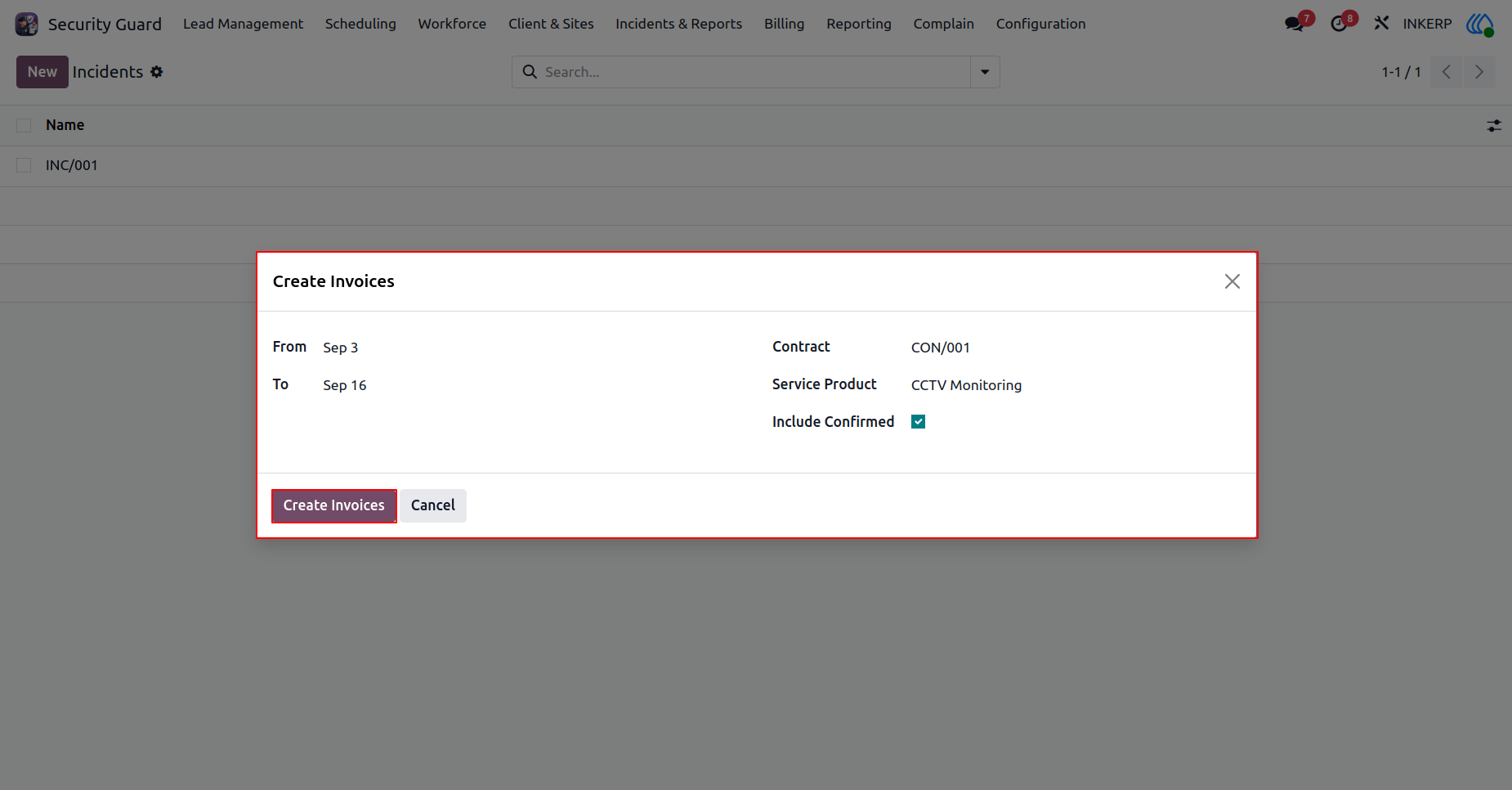Viewport: 1512px width, 790px height.
Task: Click the search magnifier icon
Action: pyautogui.click(x=530, y=72)
